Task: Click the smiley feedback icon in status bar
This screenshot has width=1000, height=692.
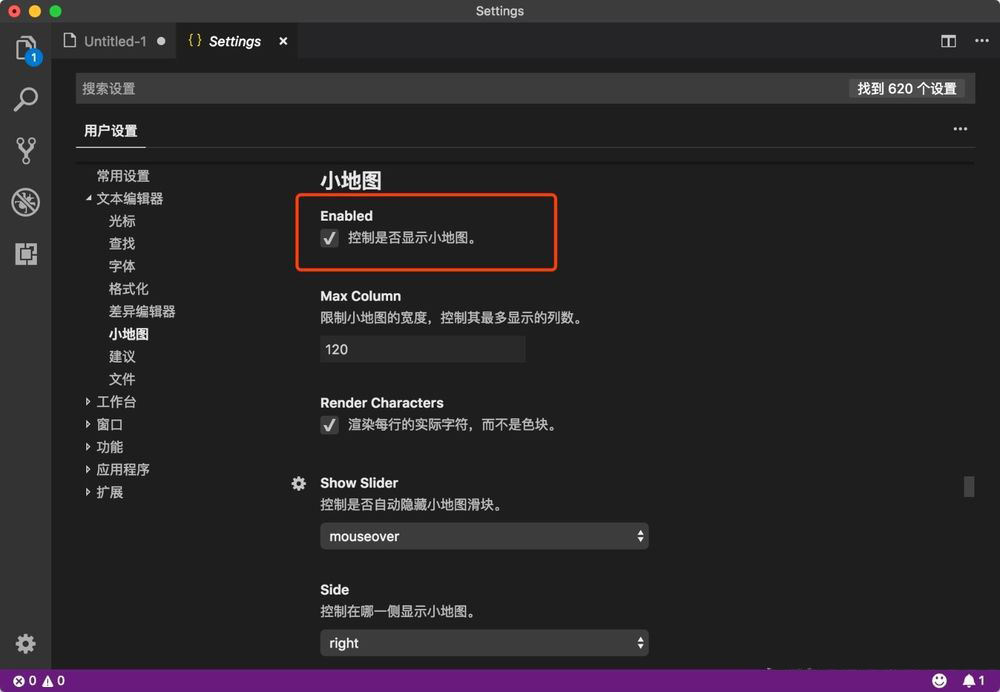Action: [938, 679]
